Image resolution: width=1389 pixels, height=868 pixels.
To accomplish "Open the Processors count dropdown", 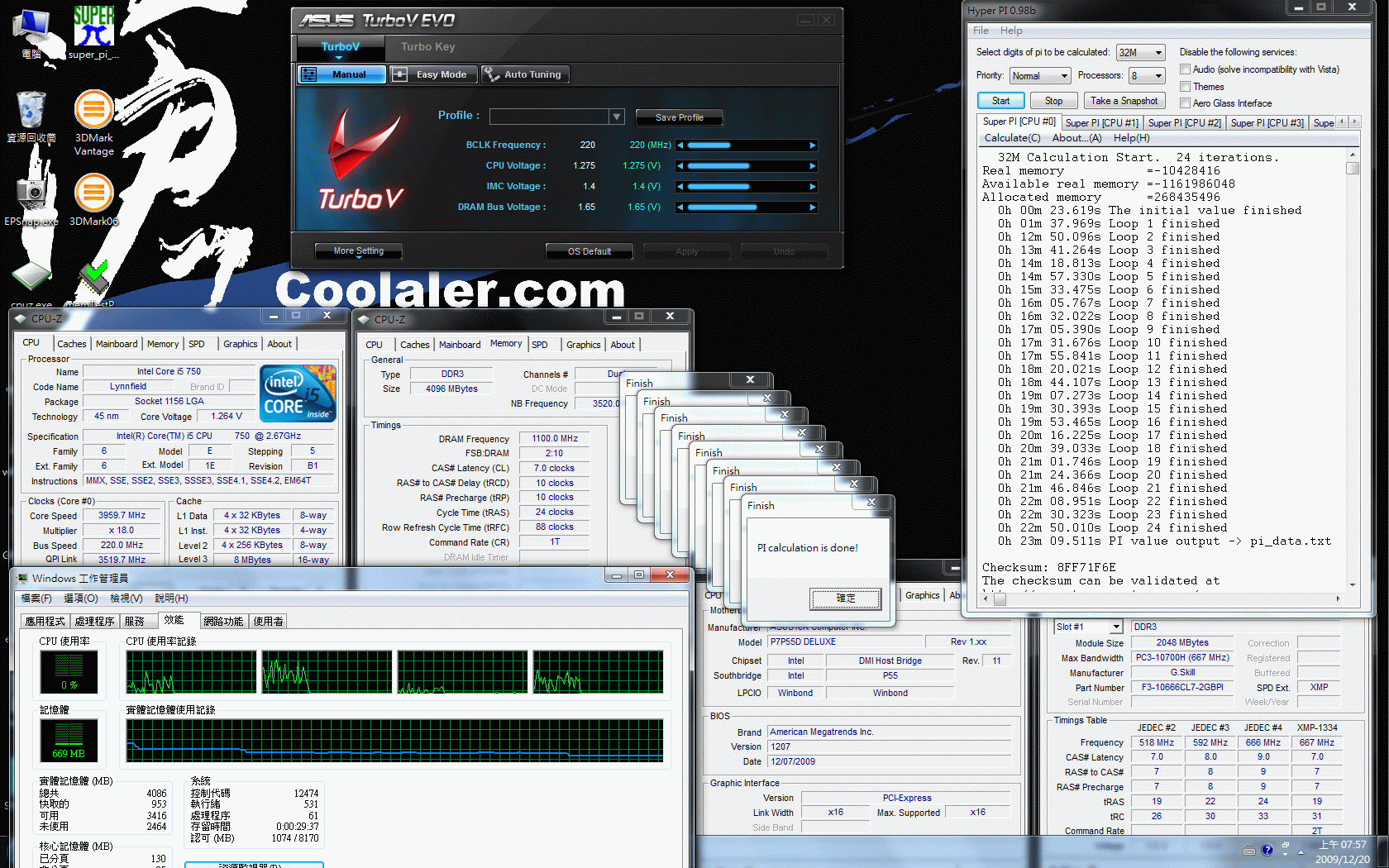I will (x=1147, y=76).
